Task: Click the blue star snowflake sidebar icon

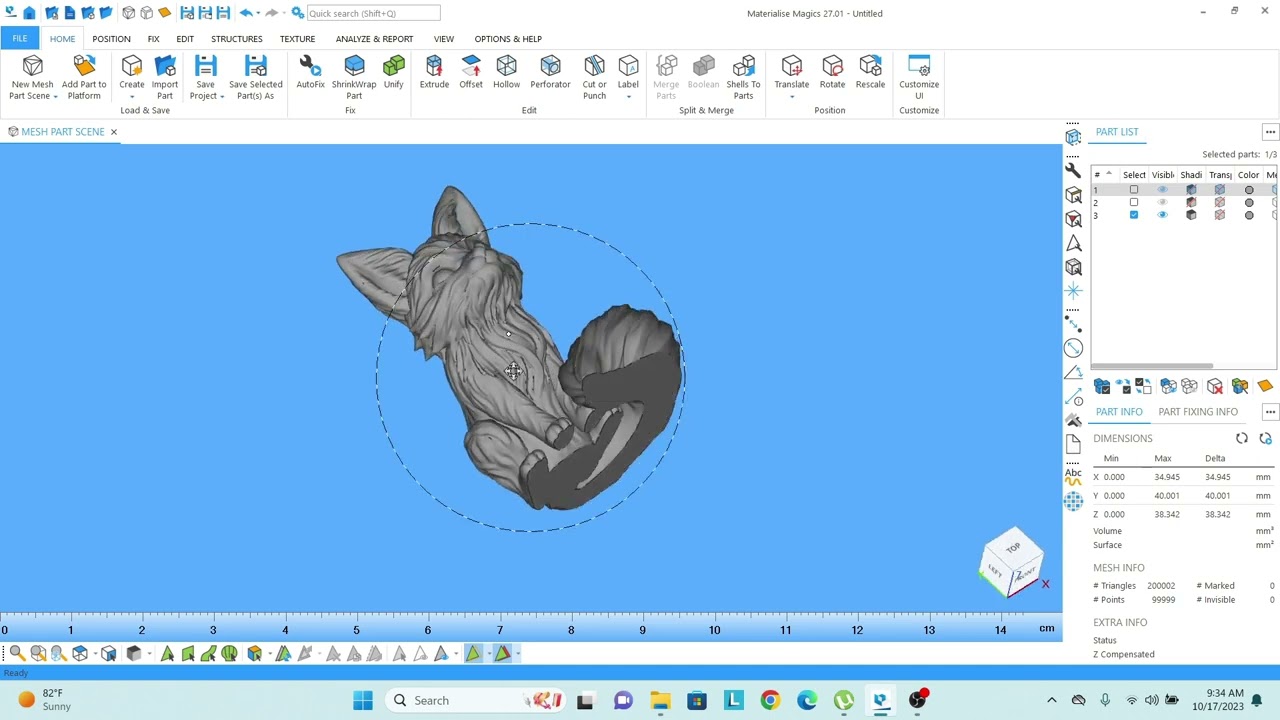Action: [x=1073, y=291]
